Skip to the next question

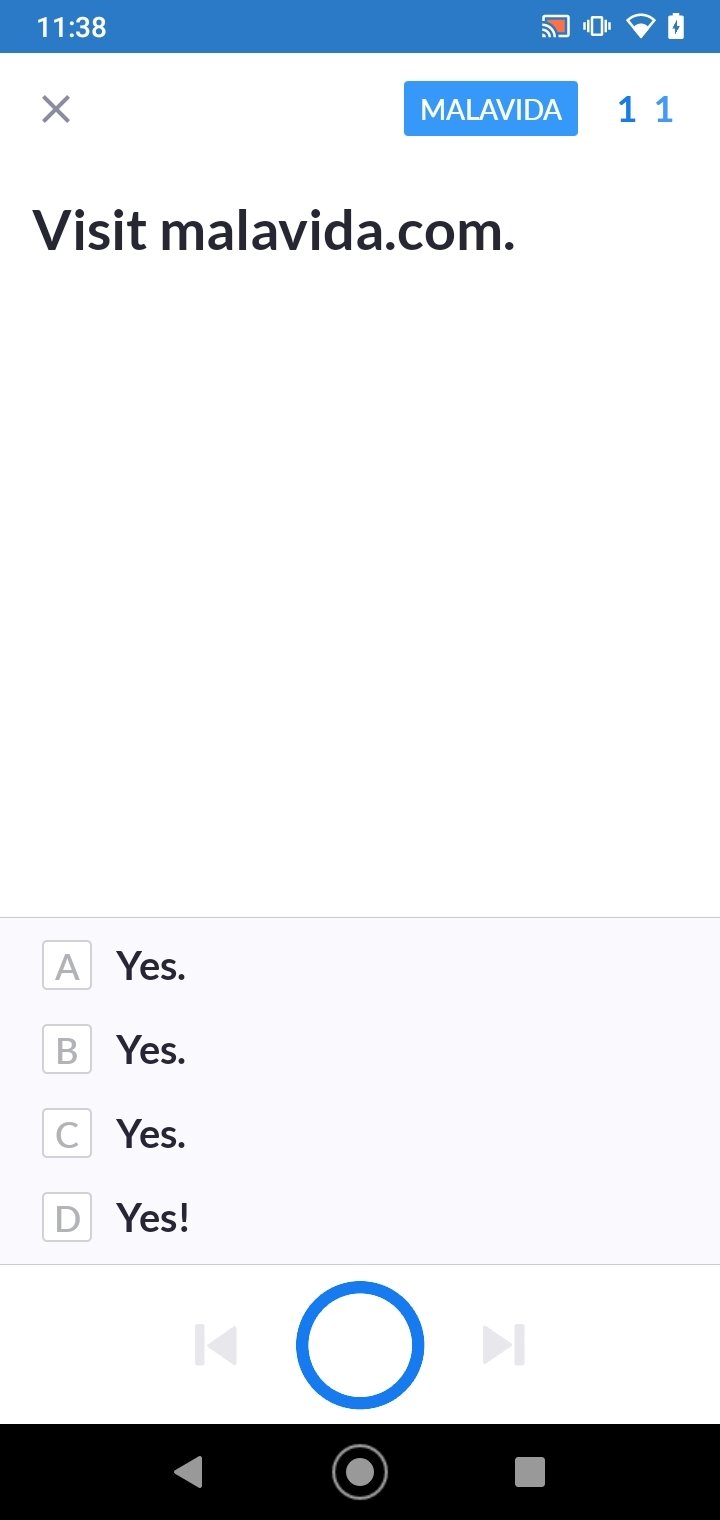tap(503, 1345)
